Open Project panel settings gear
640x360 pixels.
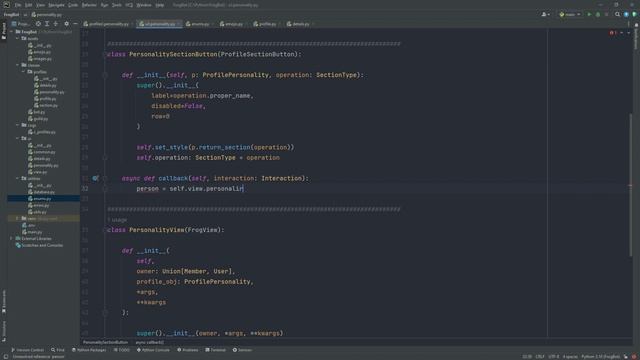point(67,24)
